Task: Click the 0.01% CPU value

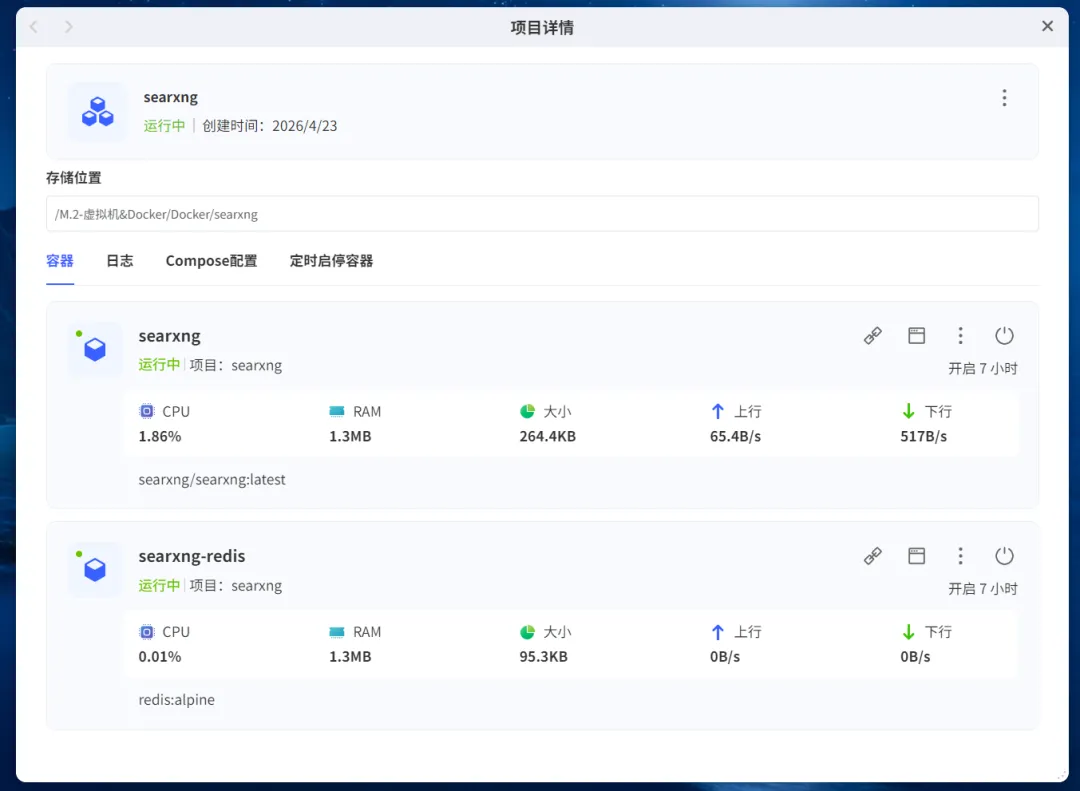Action: coord(160,657)
